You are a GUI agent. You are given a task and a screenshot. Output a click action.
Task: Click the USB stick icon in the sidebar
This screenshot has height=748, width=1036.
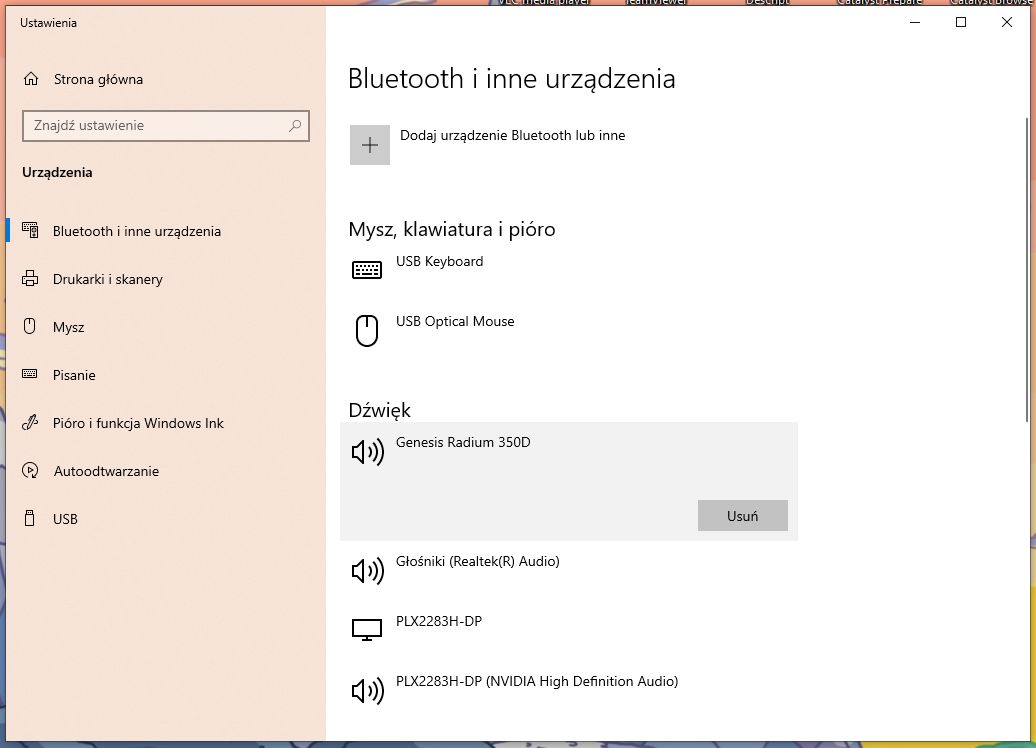[30, 518]
